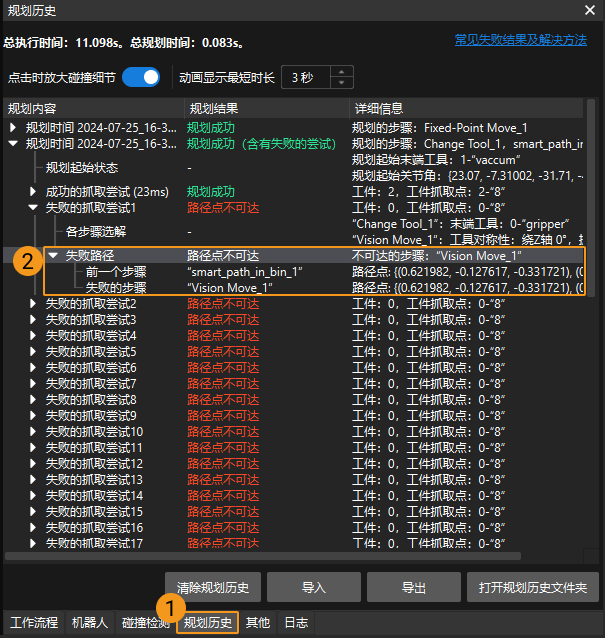Image resolution: width=605 pixels, height=638 pixels.
Task: Open 常见失败结果及解决方法 link
Action: [x=520, y=40]
